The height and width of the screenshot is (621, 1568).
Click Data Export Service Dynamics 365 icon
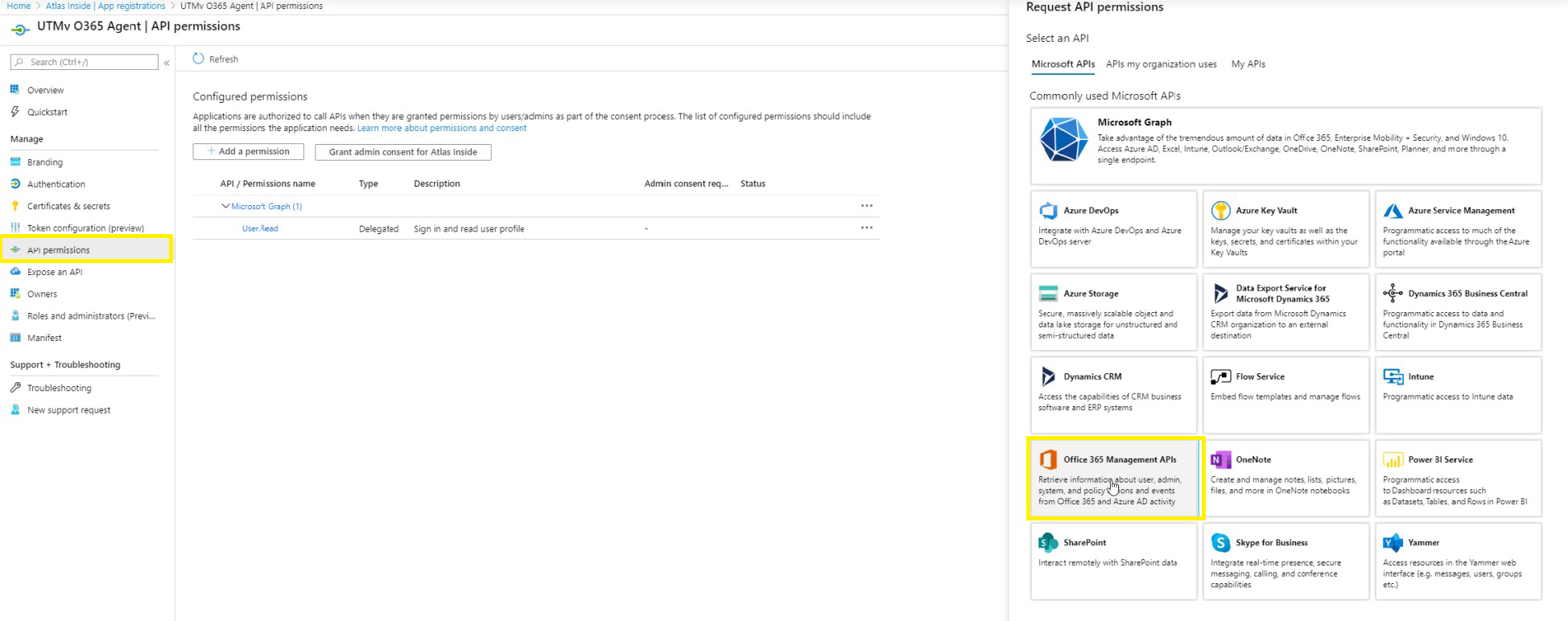[x=1220, y=294]
